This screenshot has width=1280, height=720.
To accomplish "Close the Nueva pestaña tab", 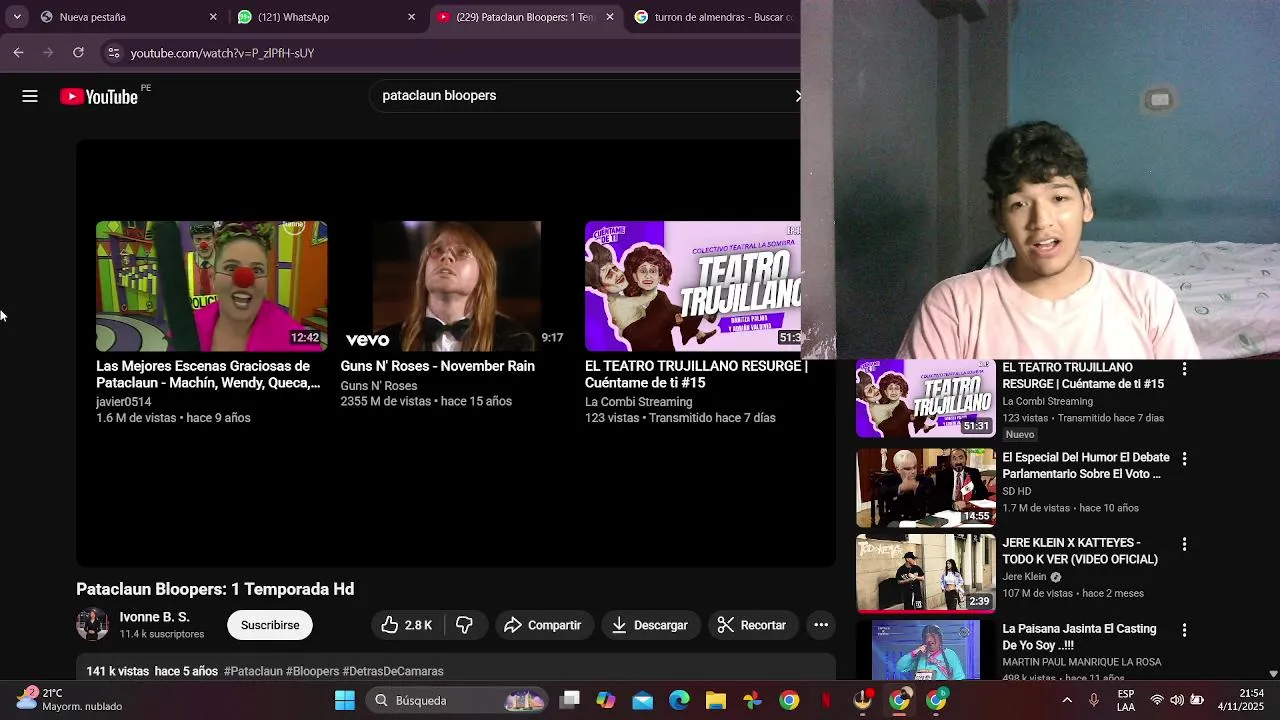I will pos(213,17).
